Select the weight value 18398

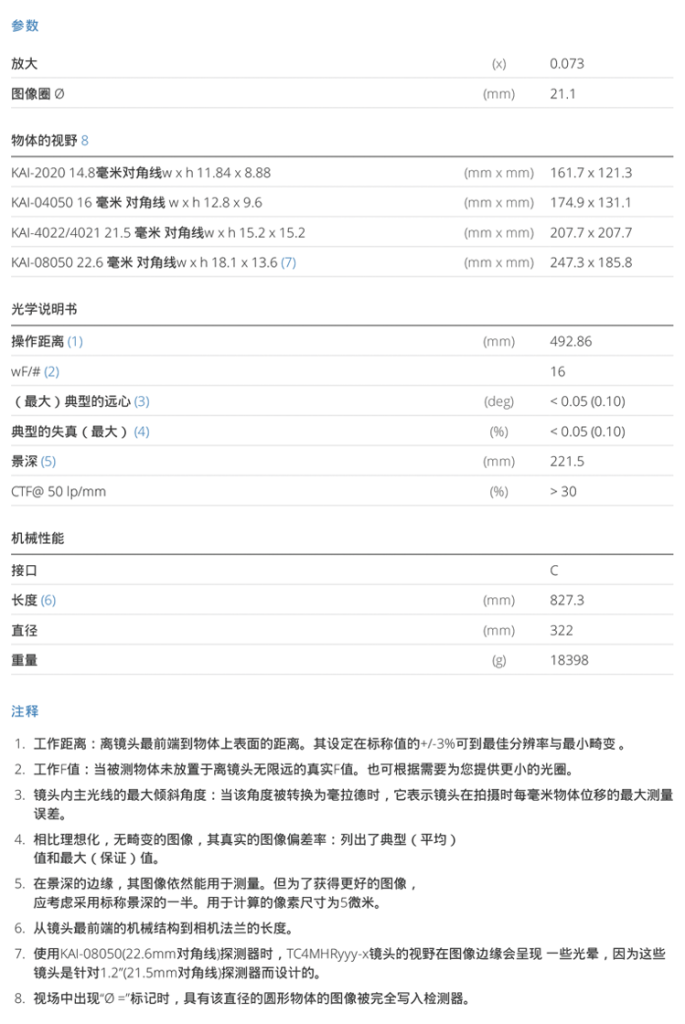pyautogui.click(x=569, y=661)
